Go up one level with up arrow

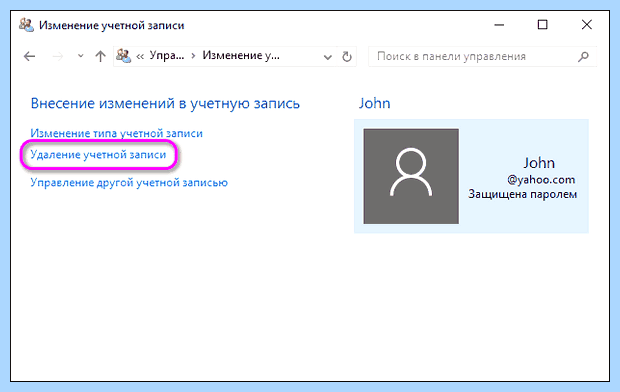click(x=100, y=56)
